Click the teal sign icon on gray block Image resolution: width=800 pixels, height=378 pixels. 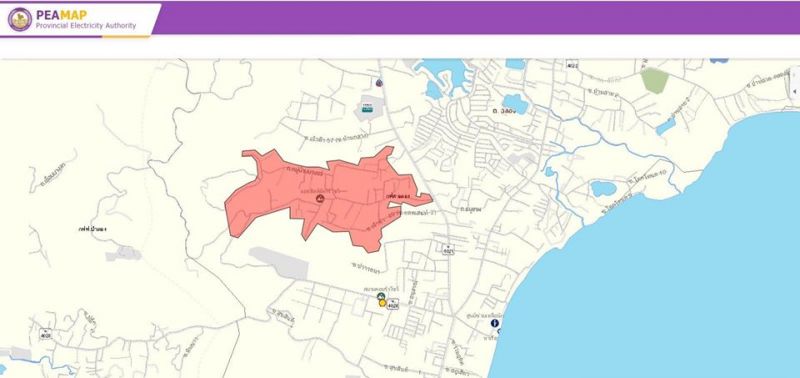tap(367, 108)
